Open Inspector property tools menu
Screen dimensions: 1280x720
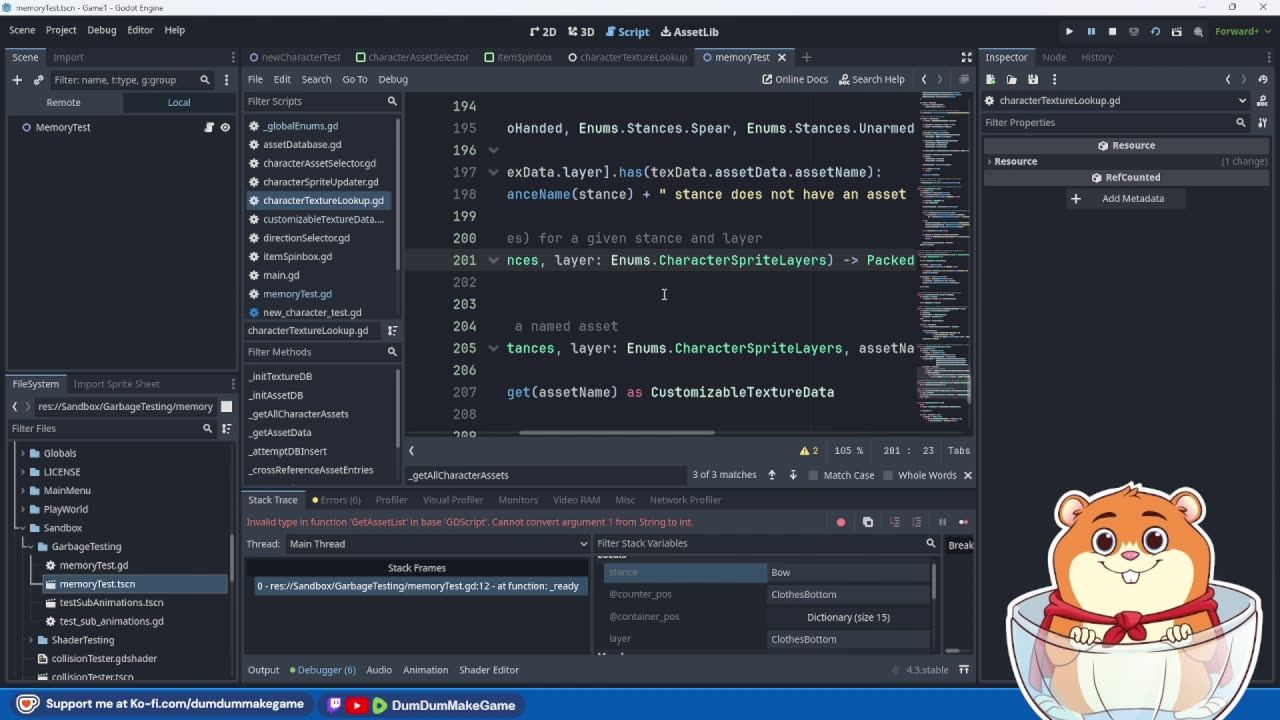tap(1263, 122)
